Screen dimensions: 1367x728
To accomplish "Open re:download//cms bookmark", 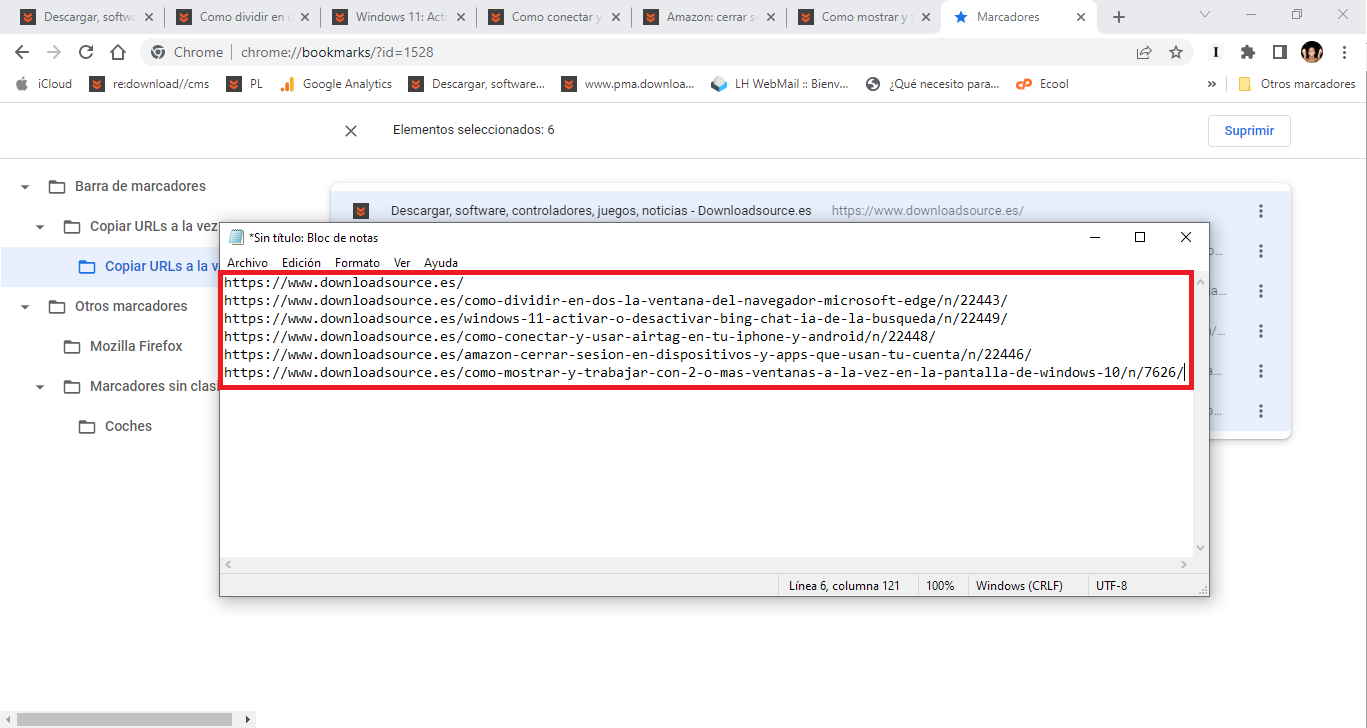I will [x=150, y=84].
